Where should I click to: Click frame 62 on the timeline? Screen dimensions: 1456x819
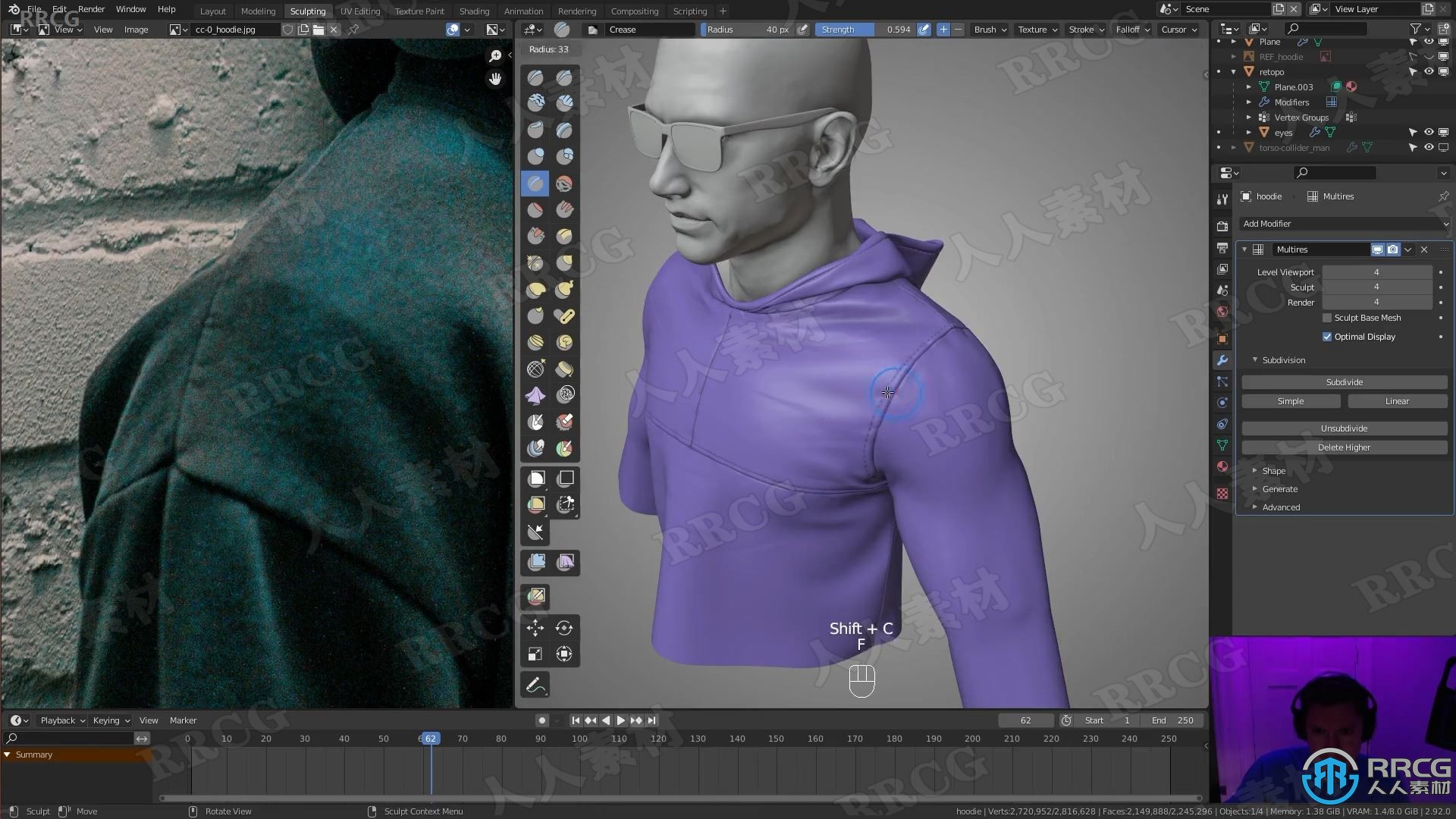[x=430, y=738]
